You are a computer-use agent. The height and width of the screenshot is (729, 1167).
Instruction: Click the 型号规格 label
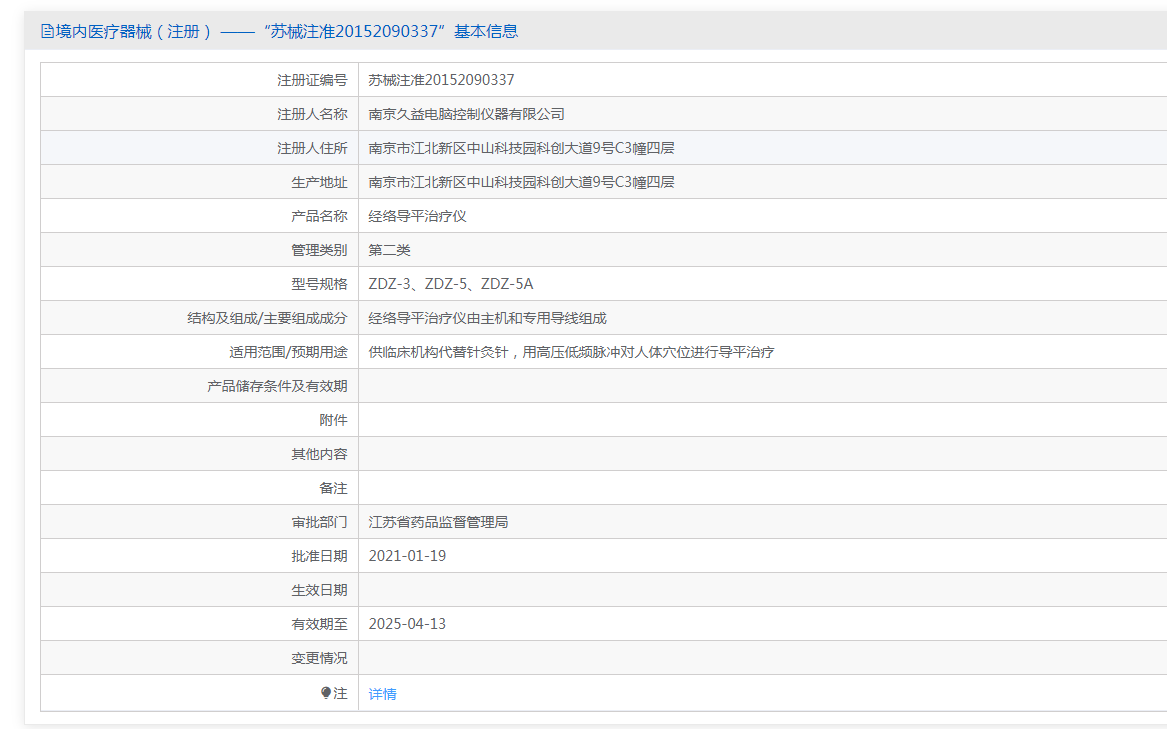coord(319,284)
